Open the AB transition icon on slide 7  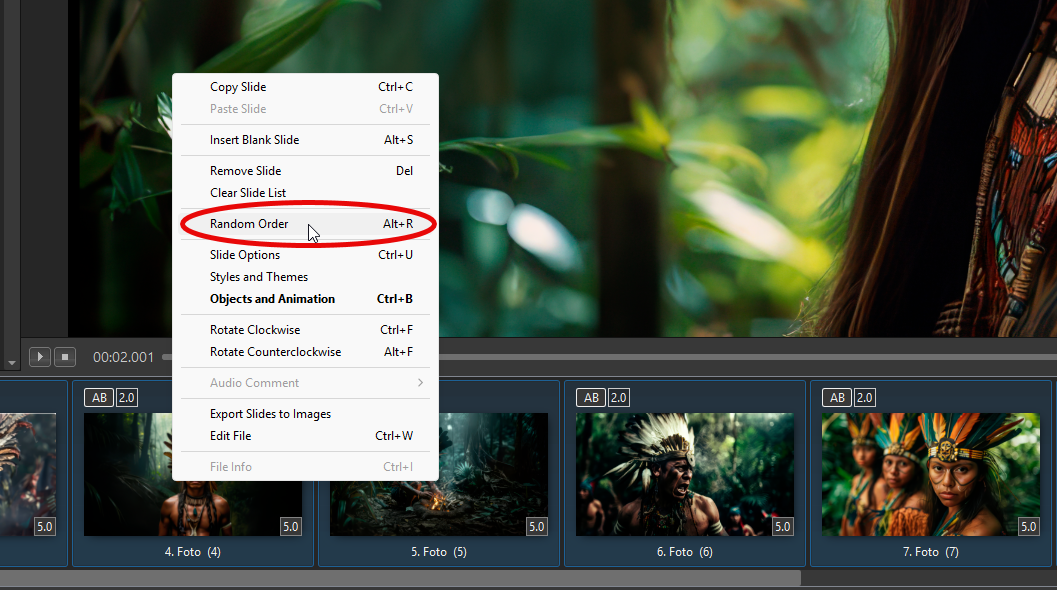[x=837, y=398]
